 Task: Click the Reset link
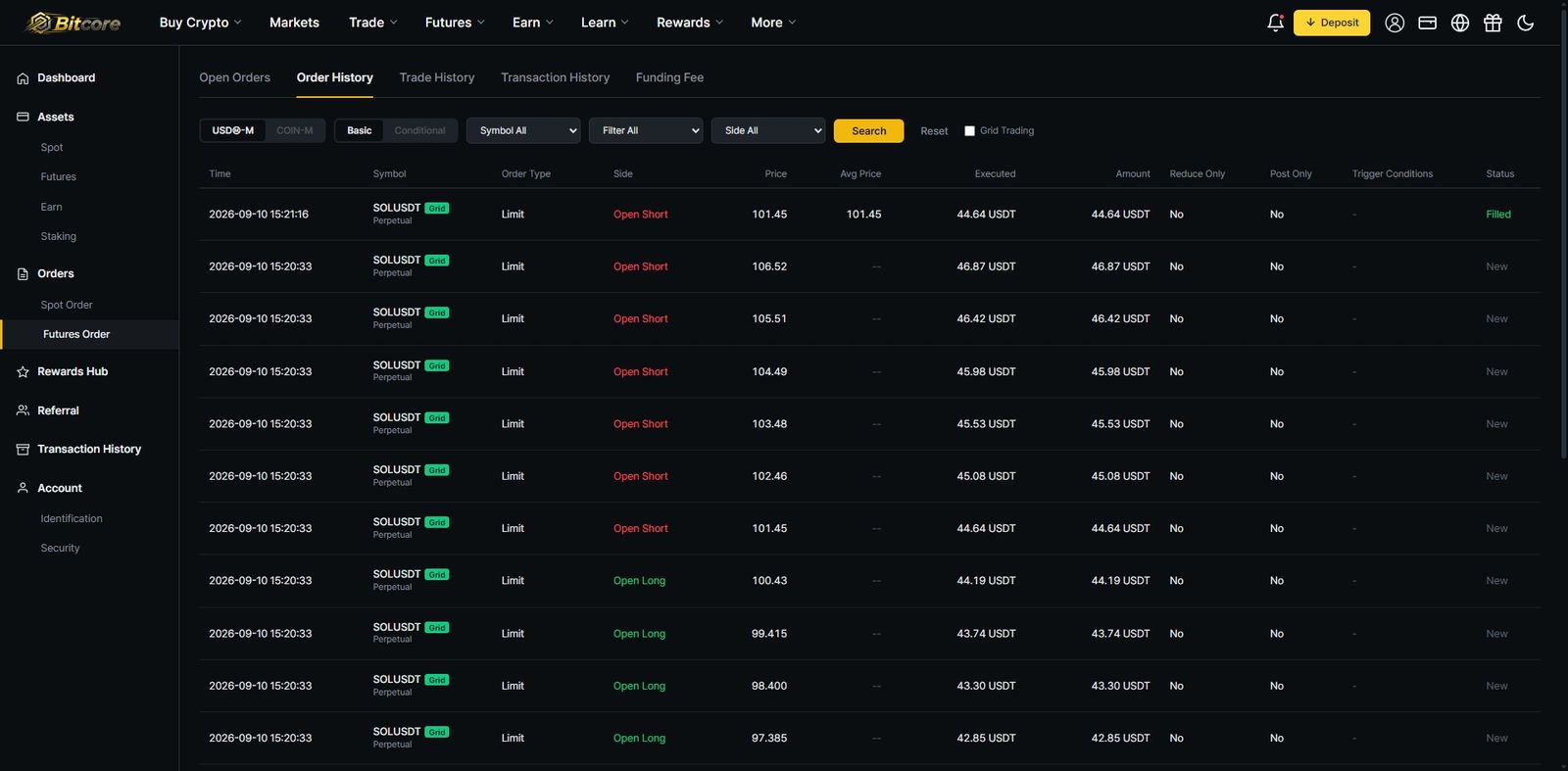click(x=934, y=131)
